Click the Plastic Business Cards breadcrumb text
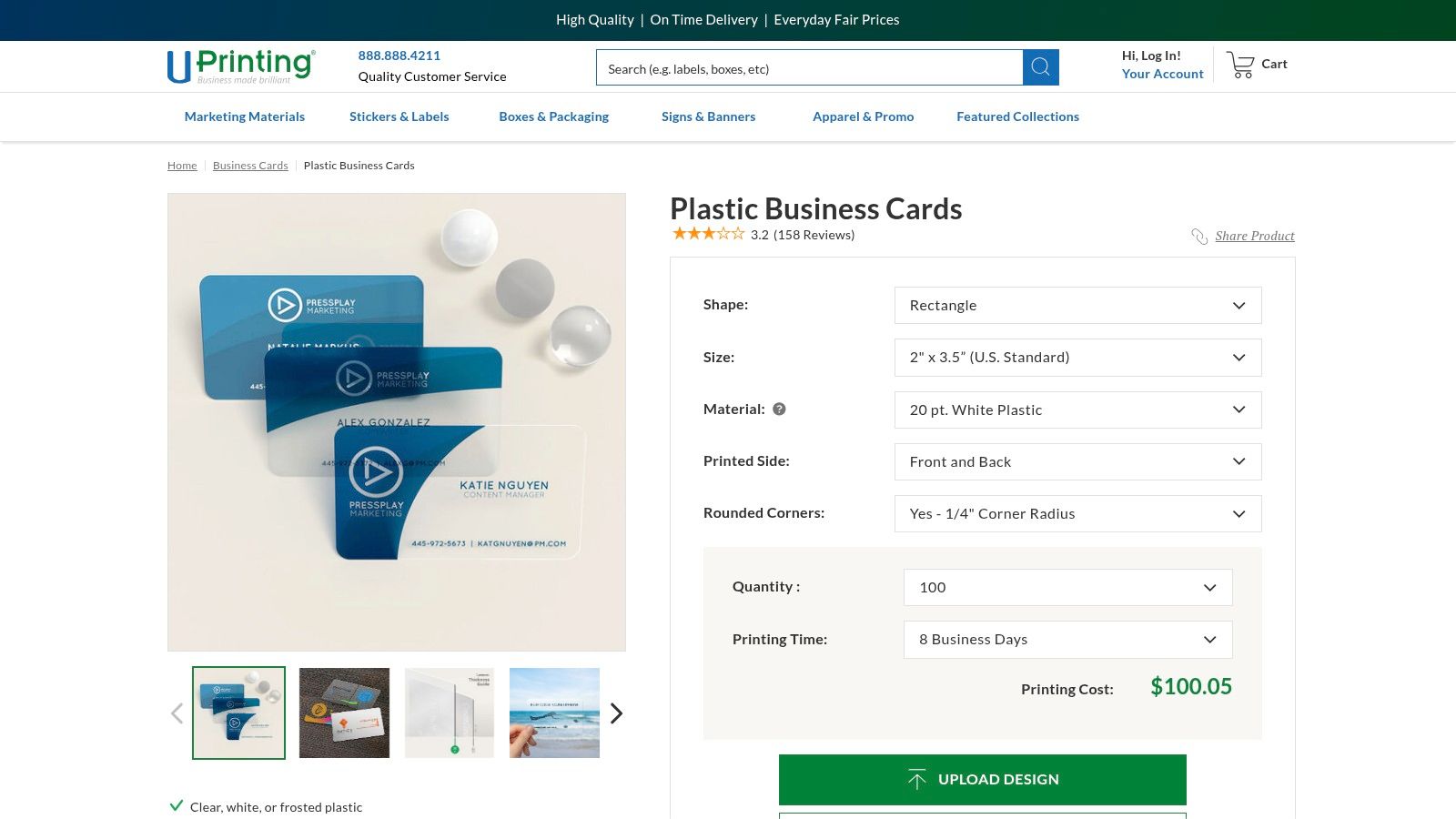 (359, 166)
